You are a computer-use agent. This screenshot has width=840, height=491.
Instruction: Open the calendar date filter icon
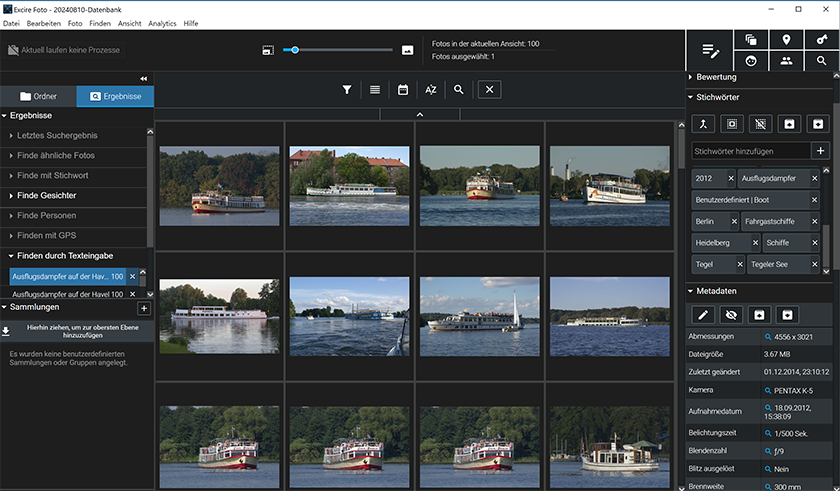(x=403, y=90)
